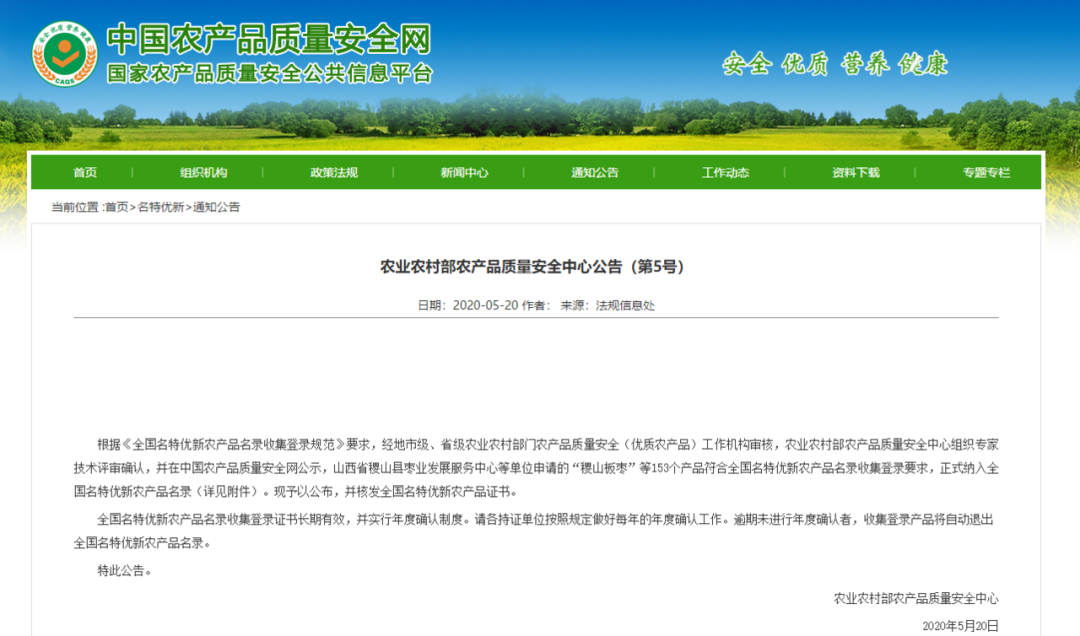Select 新闻中心 in the navigation bar
The width and height of the screenshot is (1080, 636).
click(465, 172)
